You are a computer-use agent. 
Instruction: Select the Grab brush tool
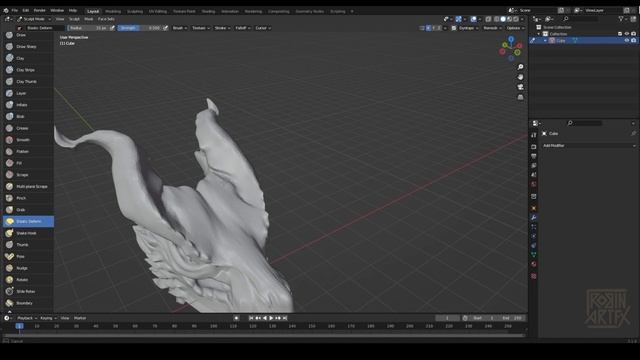tap(28, 210)
